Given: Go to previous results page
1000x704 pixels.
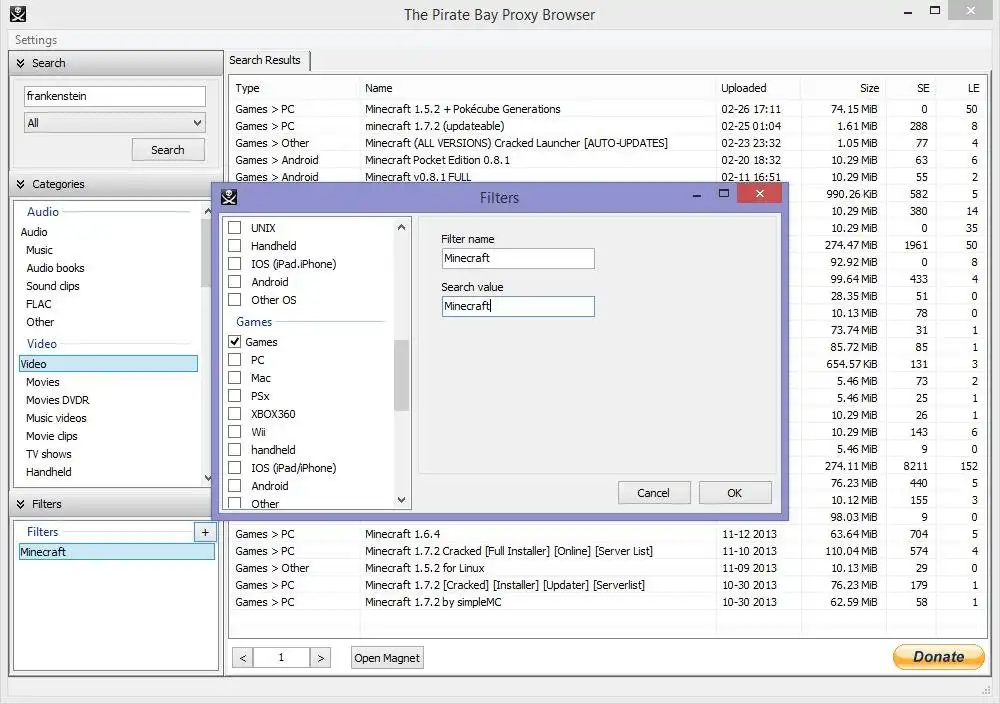Looking at the screenshot, I should 242,657.
